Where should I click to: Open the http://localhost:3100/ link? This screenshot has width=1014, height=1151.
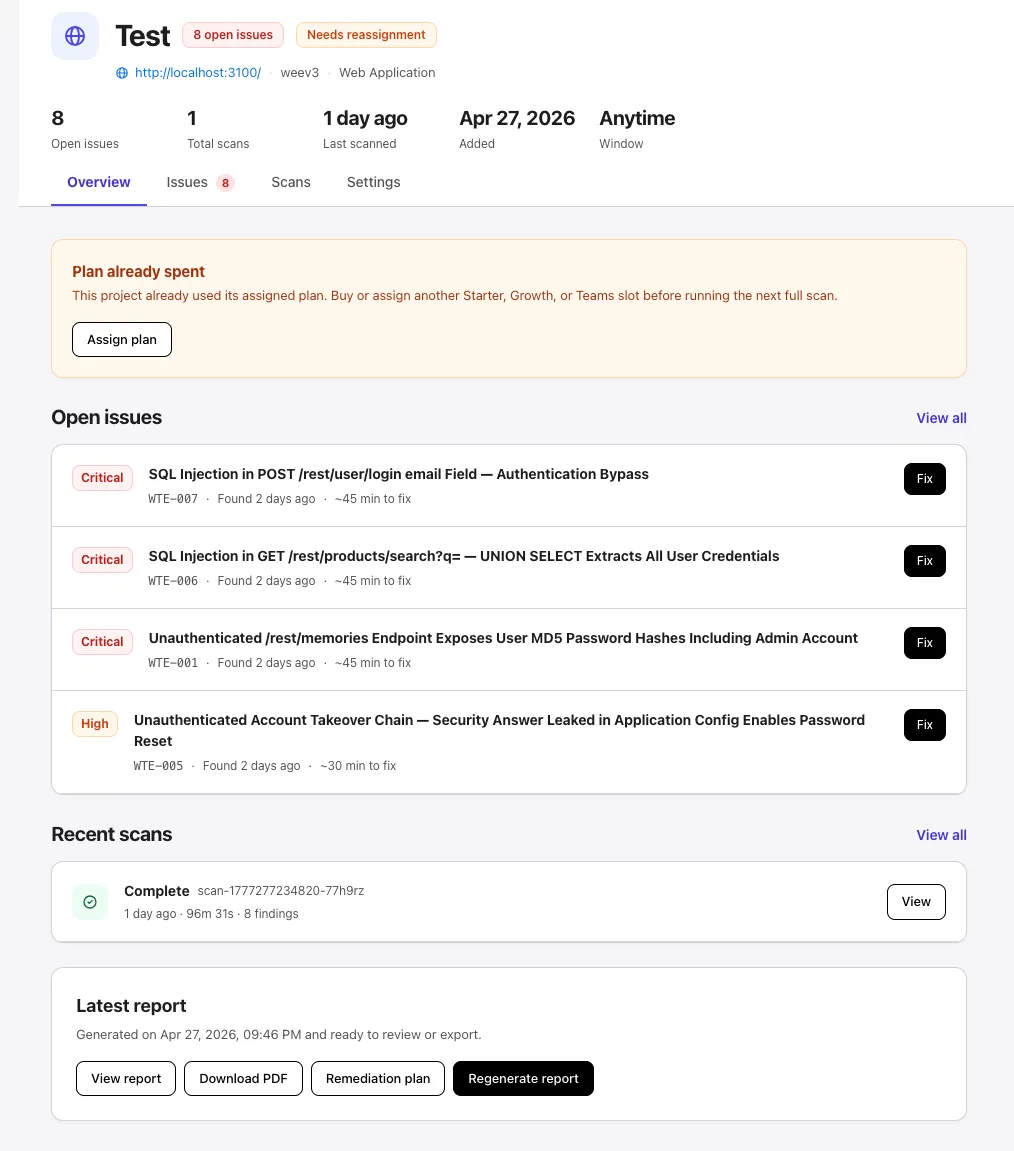click(197, 72)
